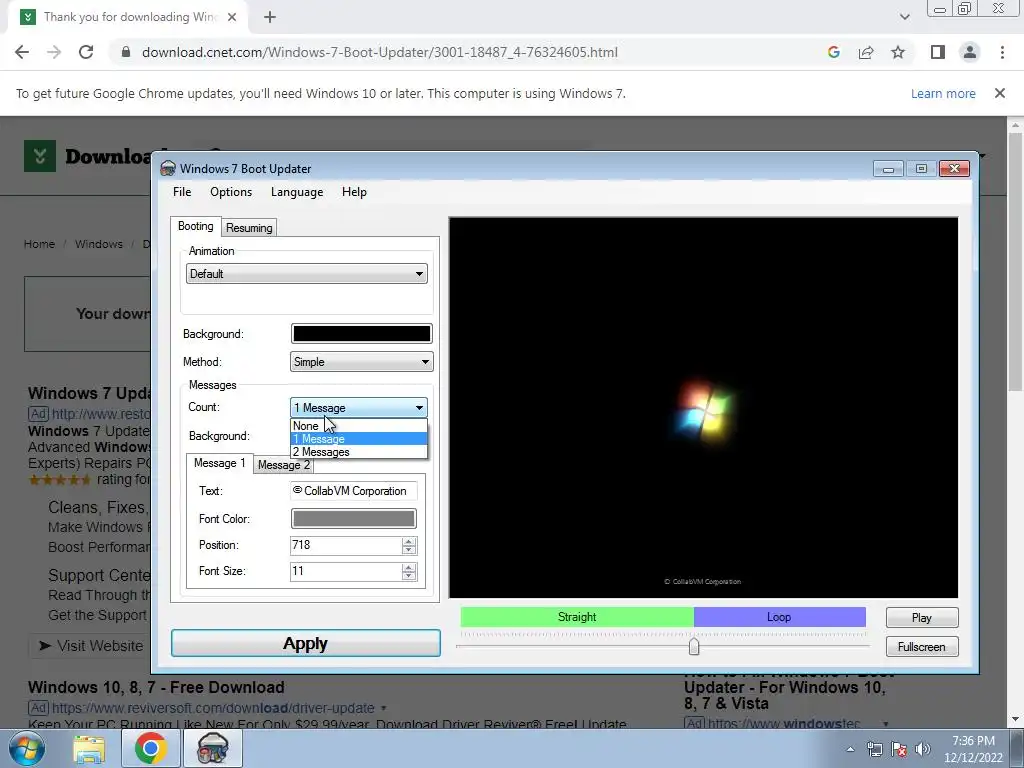The image size is (1024, 768).
Task: Click Windows 10, 8, 7 - Free Download
Action: (156, 687)
